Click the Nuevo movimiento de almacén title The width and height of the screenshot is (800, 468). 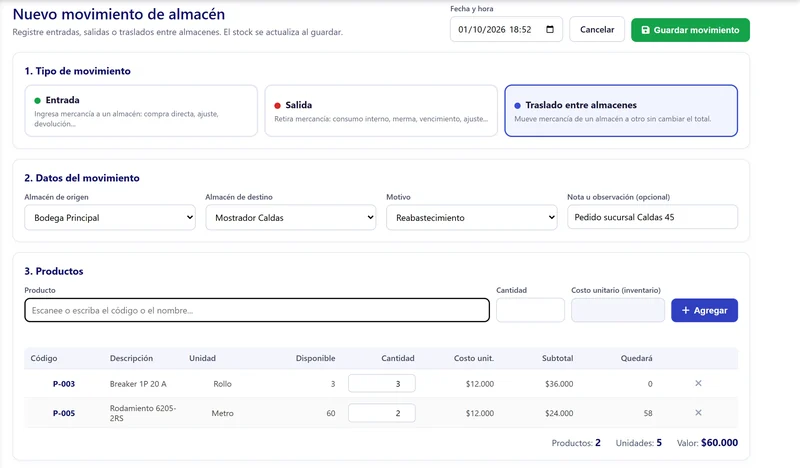(x=119, y=14)
